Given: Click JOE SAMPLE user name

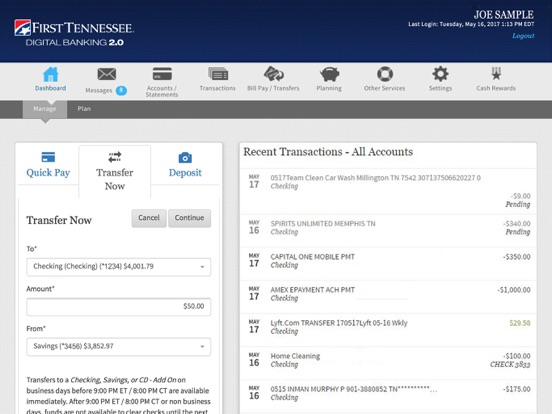Looking at the screenshot, I should 503,15.
